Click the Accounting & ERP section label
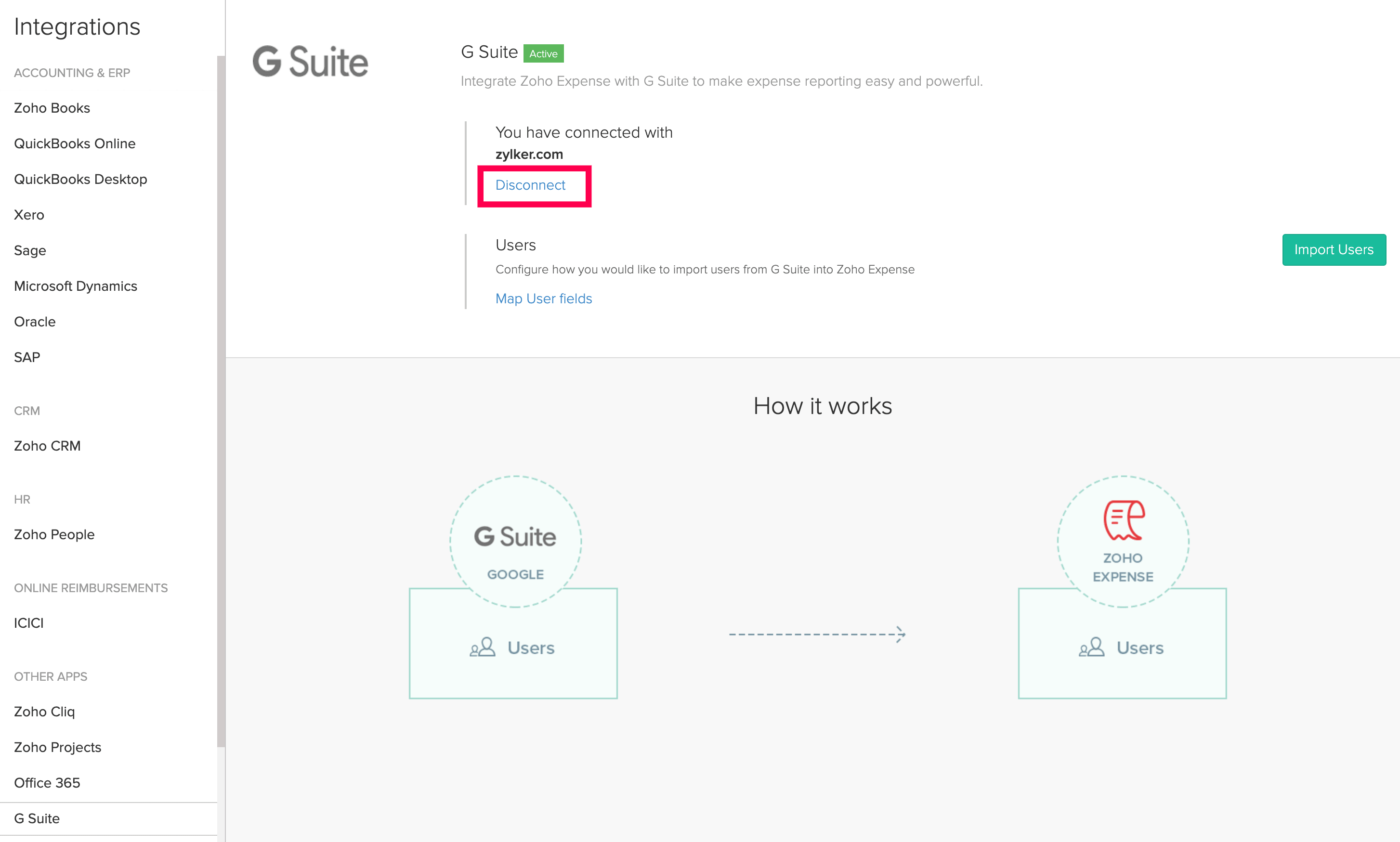Screen dimensions: 1400x842 72,73
